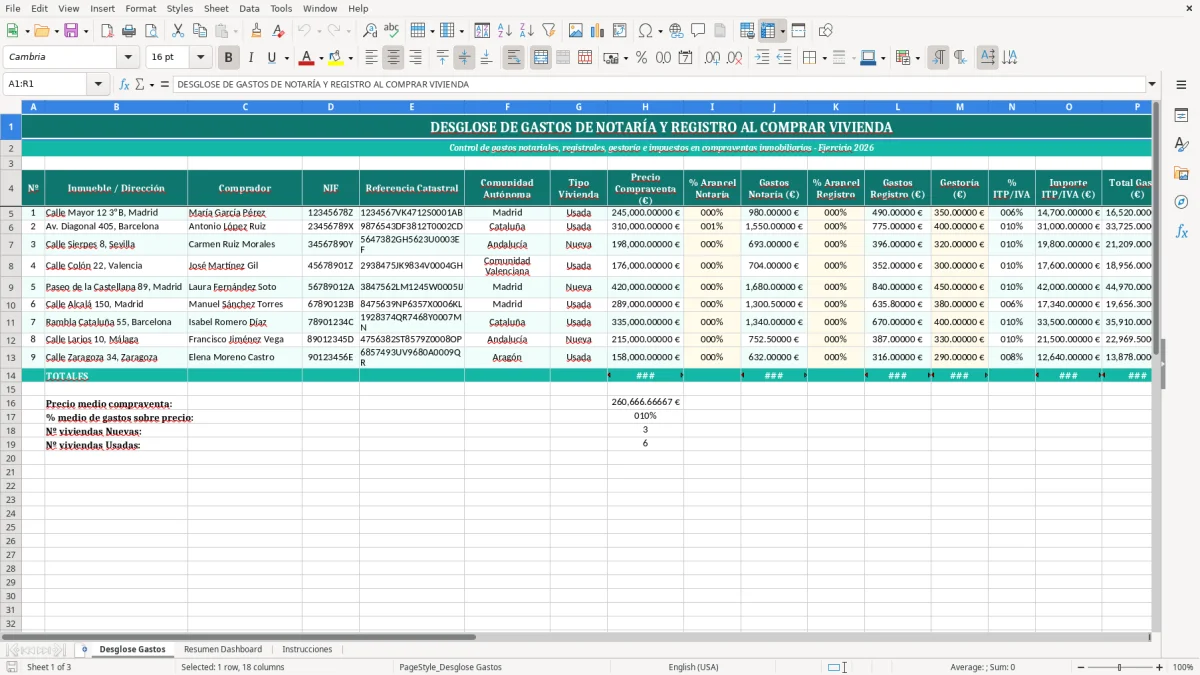Open the Special Character dropdown arrow
Image resolution: width=1200 pixels, height=675 pixels.
659,31
